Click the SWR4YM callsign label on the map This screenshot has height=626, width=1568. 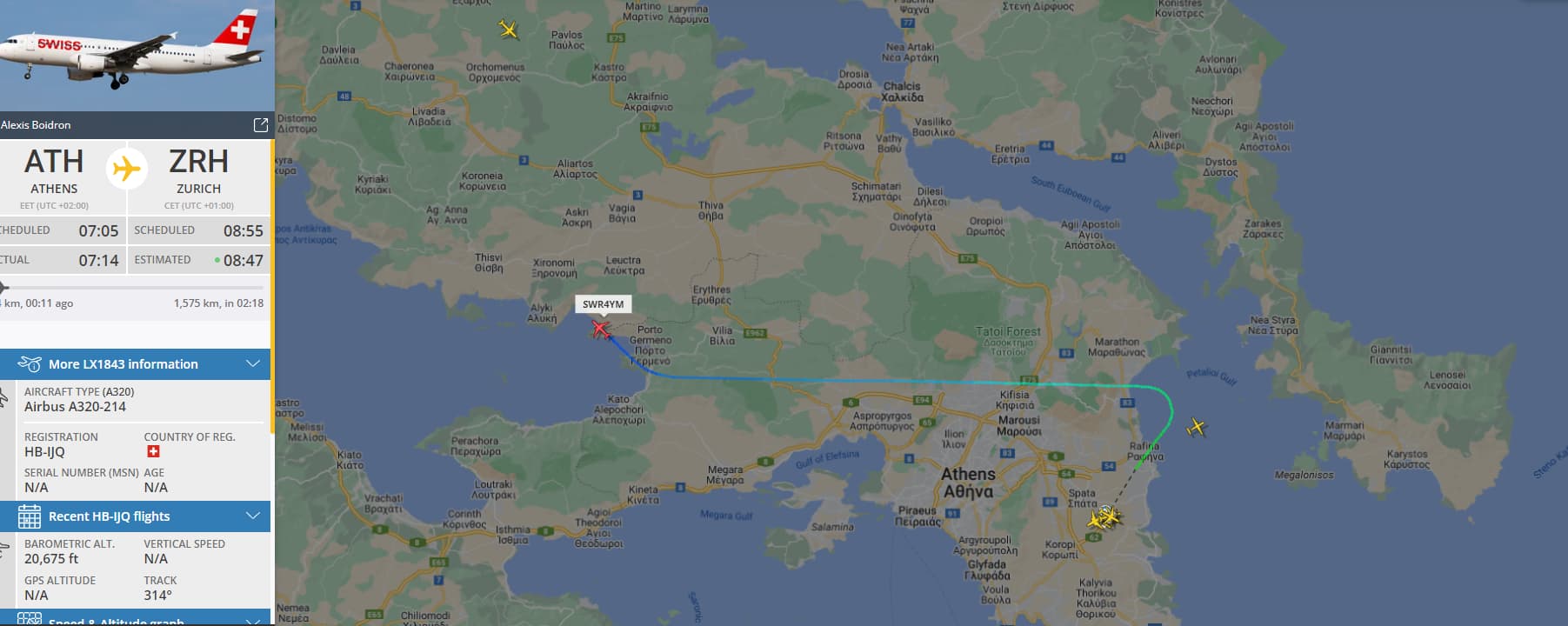click(x=604, y=304)
